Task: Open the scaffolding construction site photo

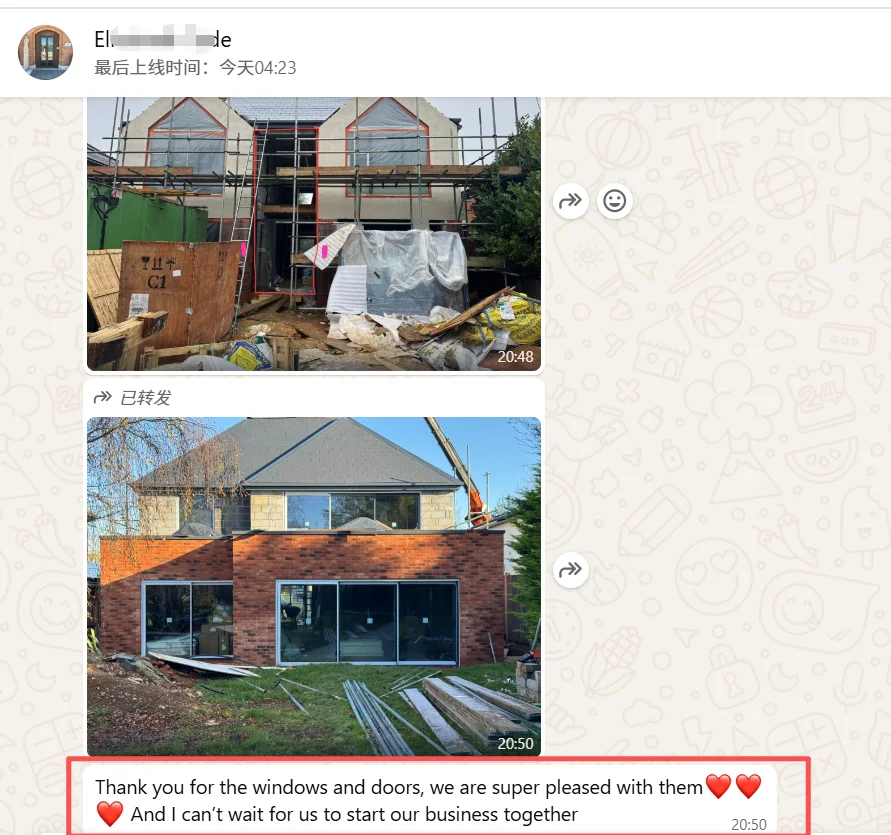Action: [314, 234]
